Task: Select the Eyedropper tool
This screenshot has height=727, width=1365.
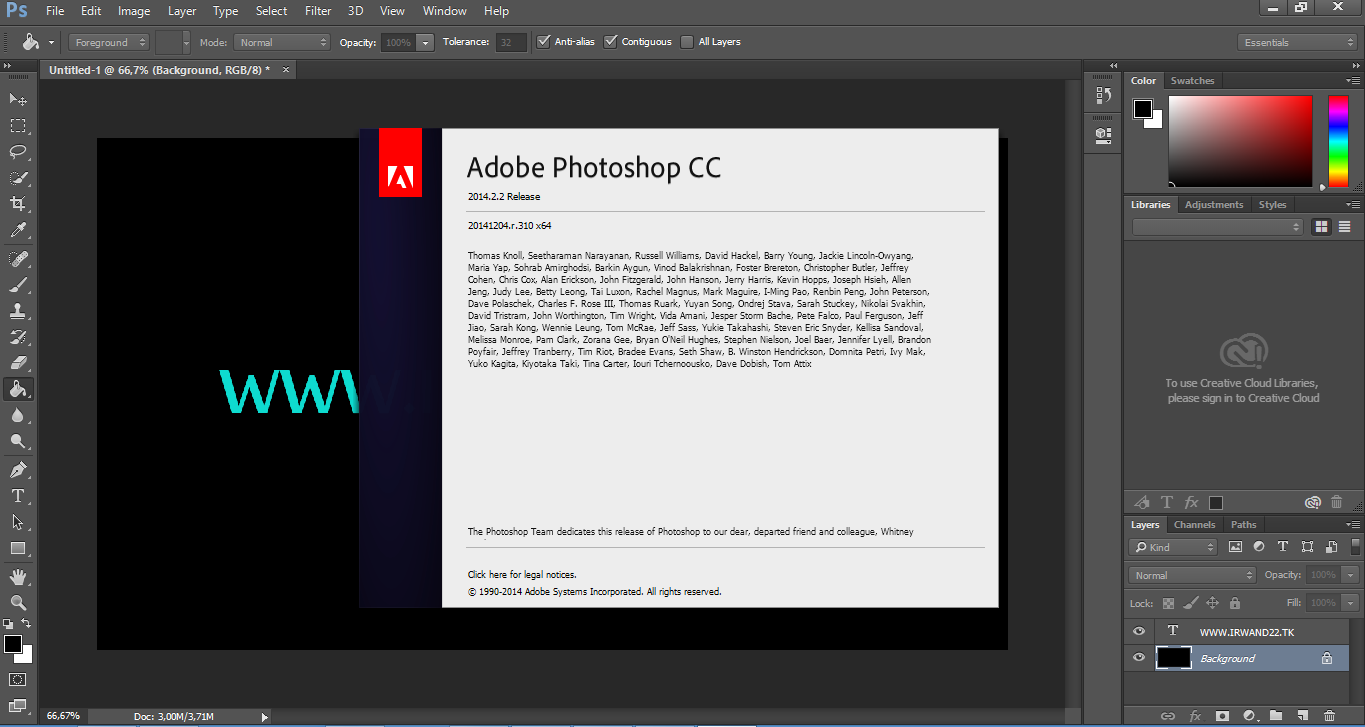Action: 18,230
